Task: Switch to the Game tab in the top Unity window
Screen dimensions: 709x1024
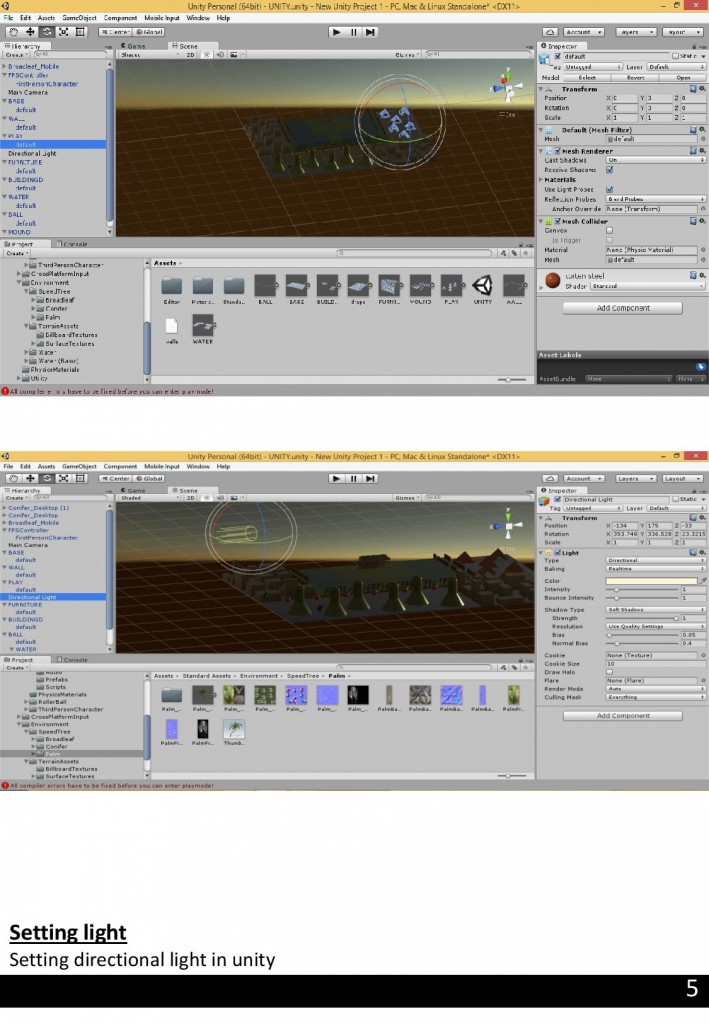Action: [x=135, y=46]
